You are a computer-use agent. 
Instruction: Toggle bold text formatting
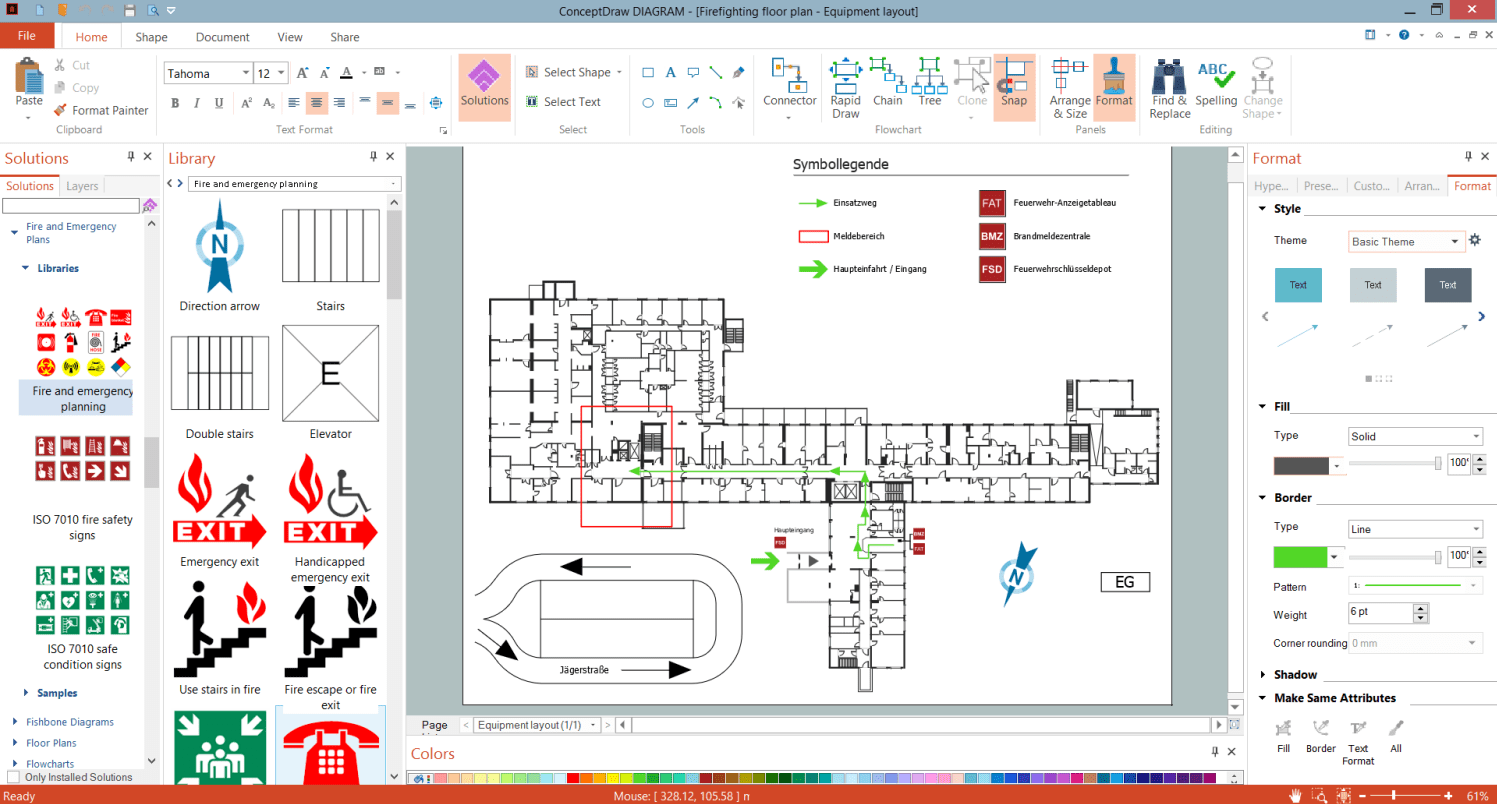[x=174, y=103]
